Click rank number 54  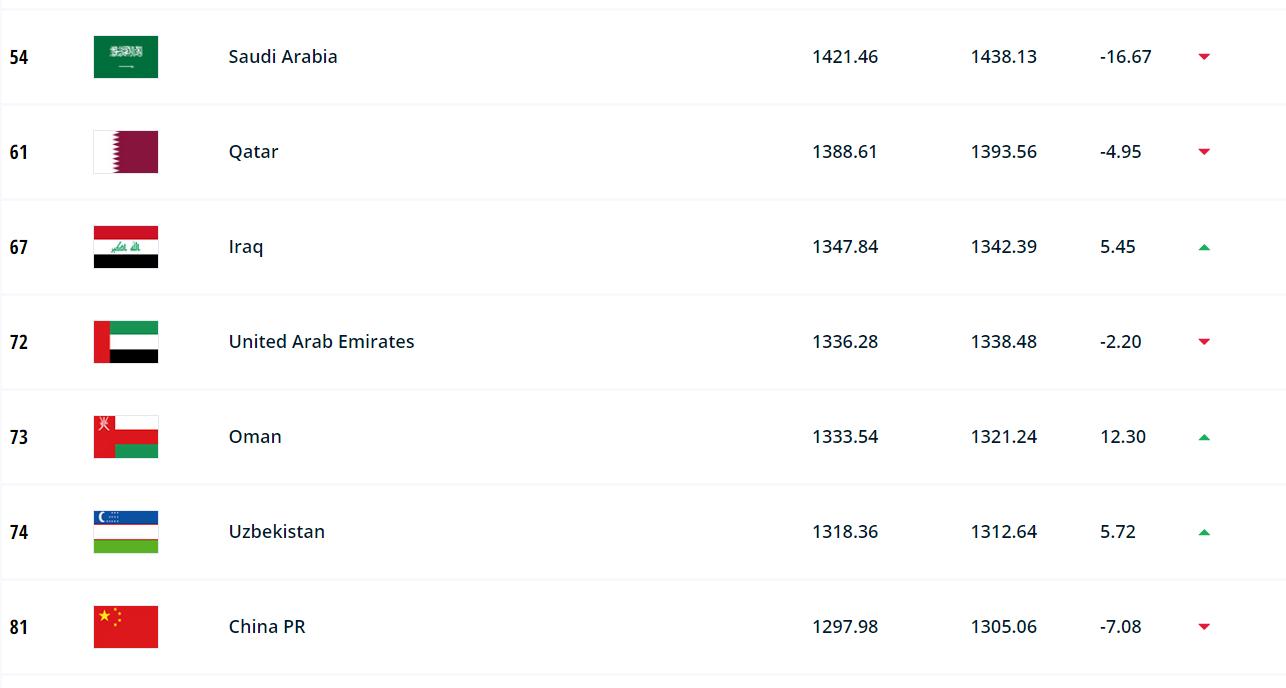[19, 57]
